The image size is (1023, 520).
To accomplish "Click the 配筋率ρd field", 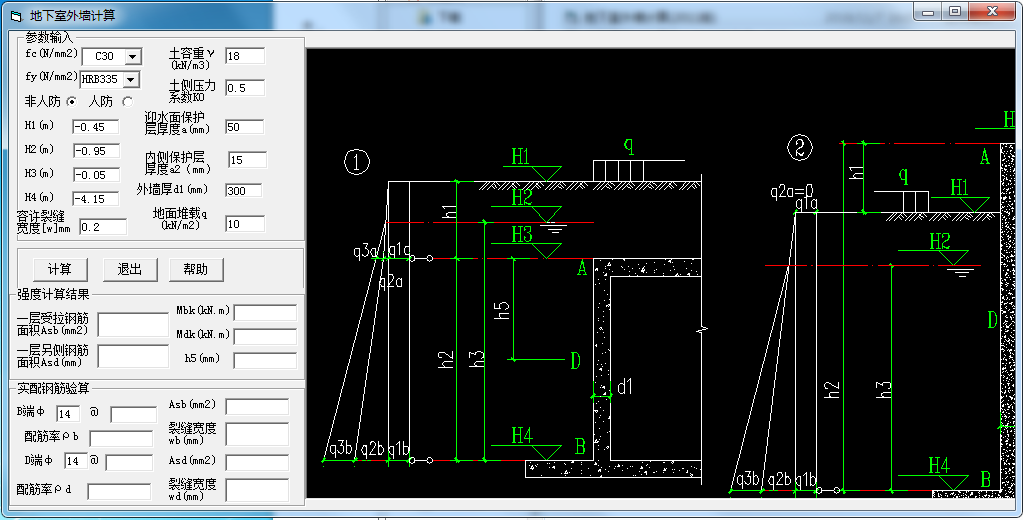I will click(119, 491).
